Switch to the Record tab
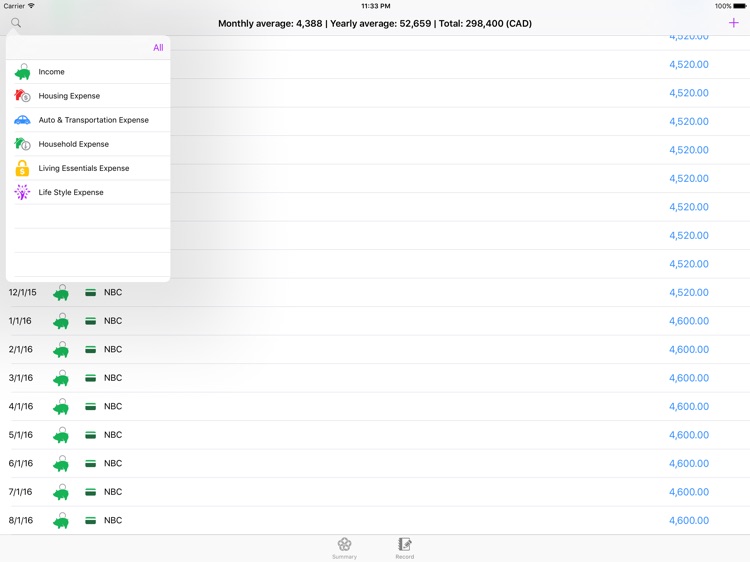 click(x=405, y=548)
